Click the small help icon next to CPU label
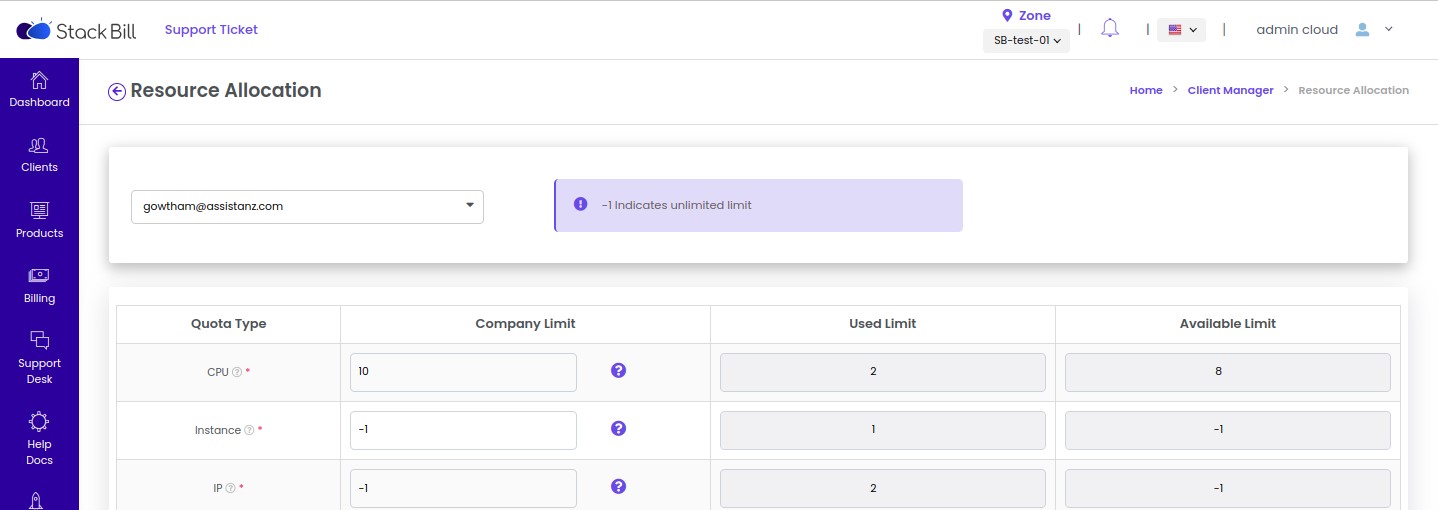This screenshot has width=1438, height=510. [237, 372]
